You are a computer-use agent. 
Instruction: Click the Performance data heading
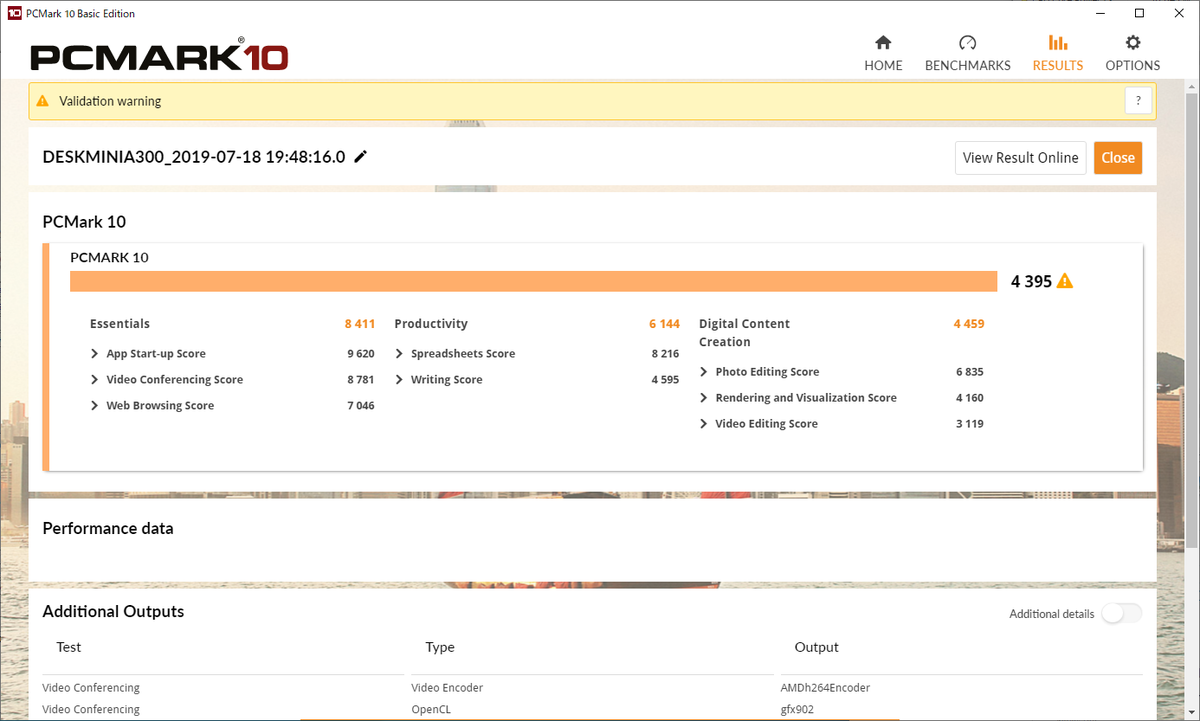click(108, 528)
